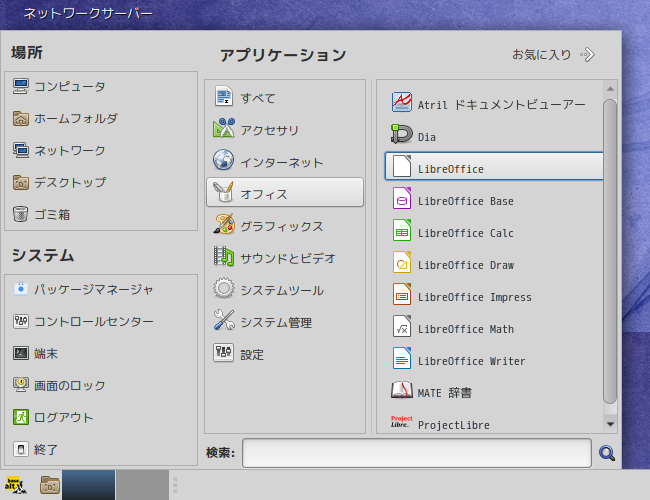Image resolution: width=650 pixels, height=500 pixels.
Task: Launch LibreOffice Writer icon
Action: pyautogui.click(x=401, y=358)
